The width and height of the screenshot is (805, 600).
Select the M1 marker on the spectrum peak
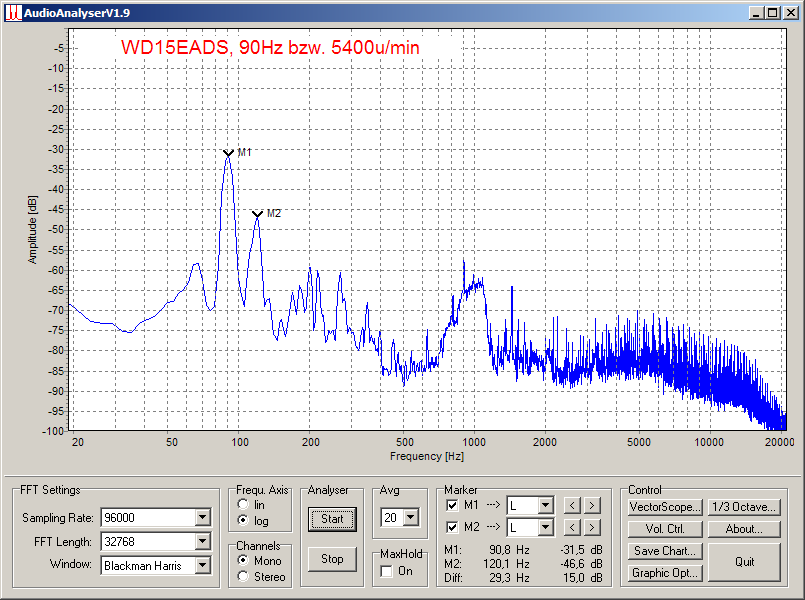click(x=228, y=152)
